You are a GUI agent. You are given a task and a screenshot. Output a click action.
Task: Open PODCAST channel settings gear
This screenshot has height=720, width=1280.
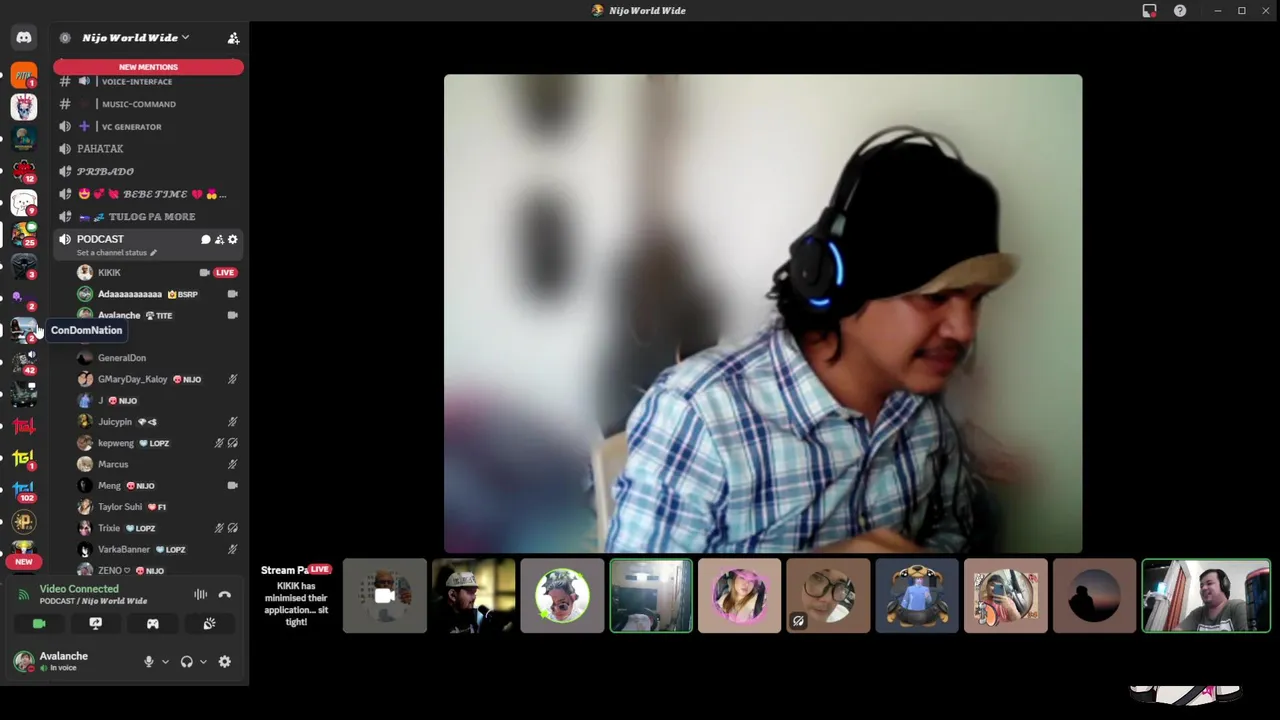click(x=233, y=240)
